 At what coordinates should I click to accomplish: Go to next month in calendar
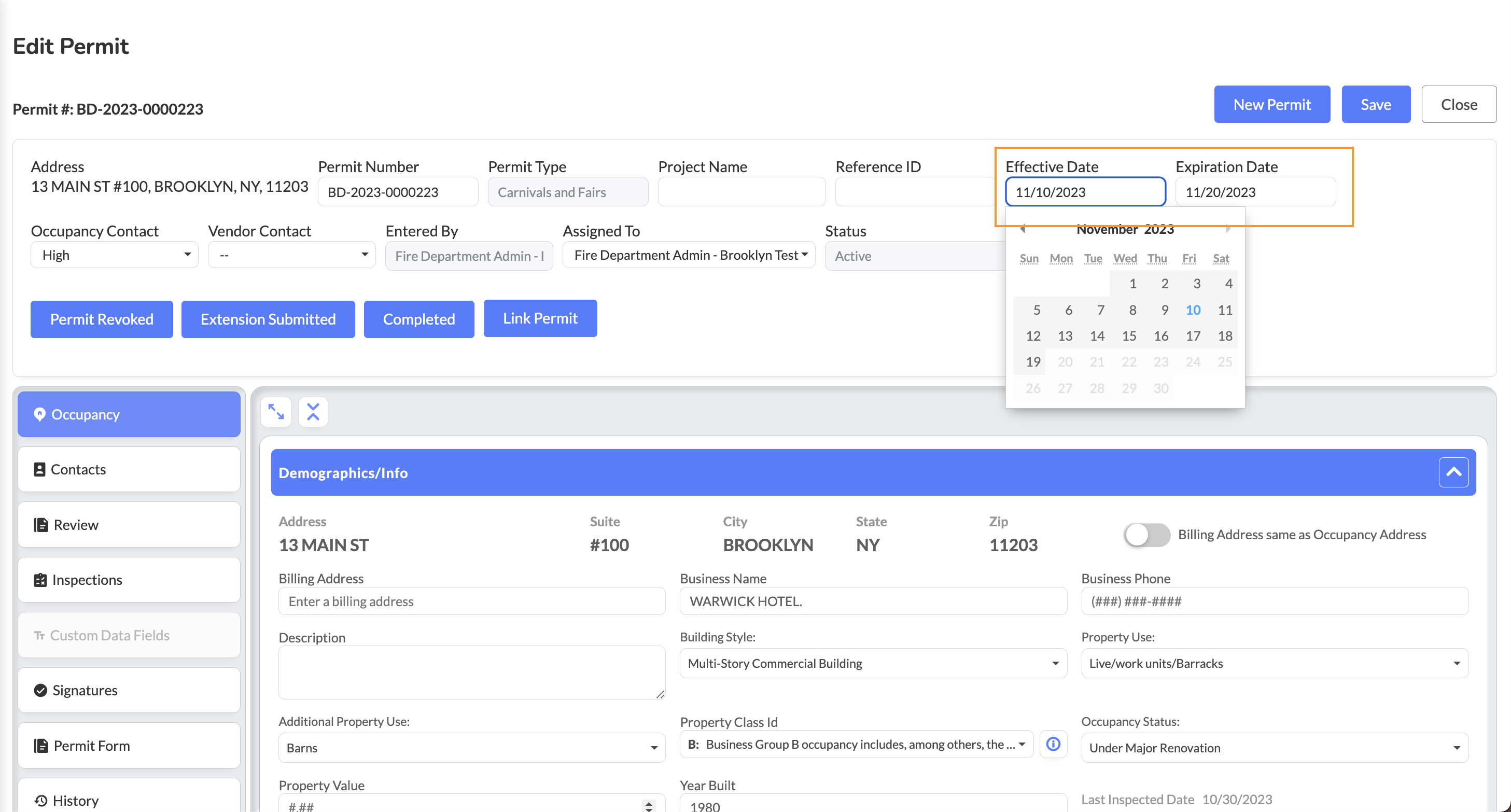click(x=1228, y=229)
